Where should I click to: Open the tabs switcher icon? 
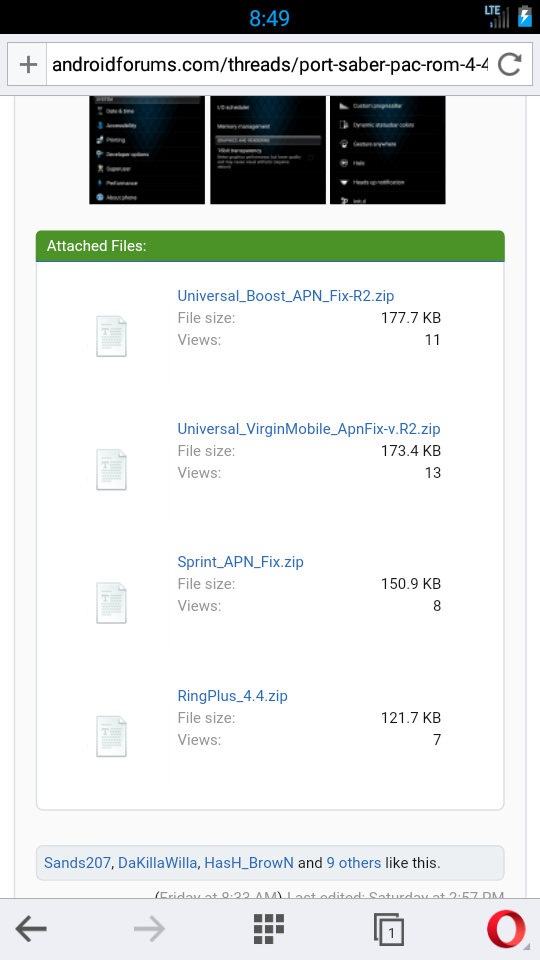point(389,930)
